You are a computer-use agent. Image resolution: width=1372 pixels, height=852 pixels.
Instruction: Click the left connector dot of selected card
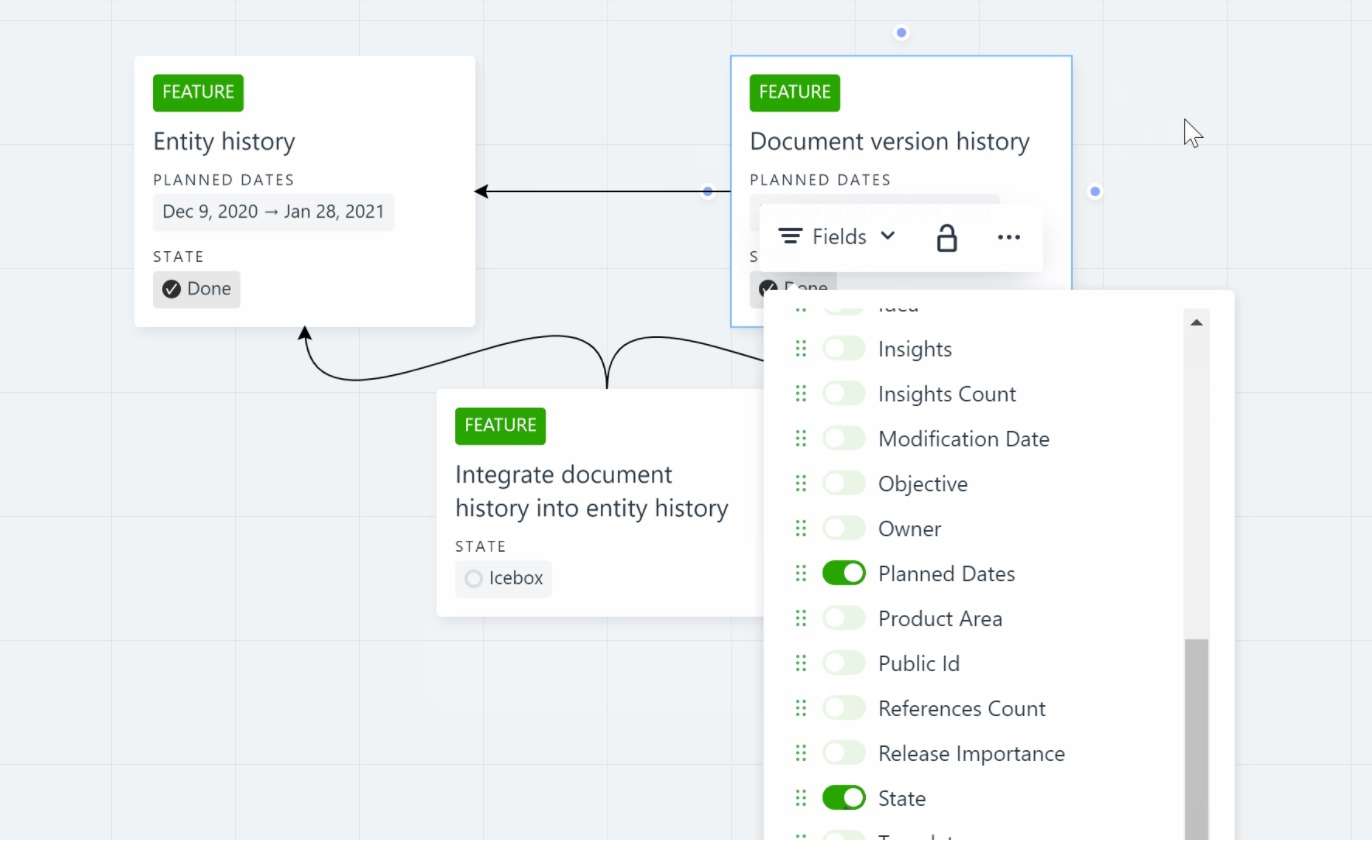coord(708,191)
